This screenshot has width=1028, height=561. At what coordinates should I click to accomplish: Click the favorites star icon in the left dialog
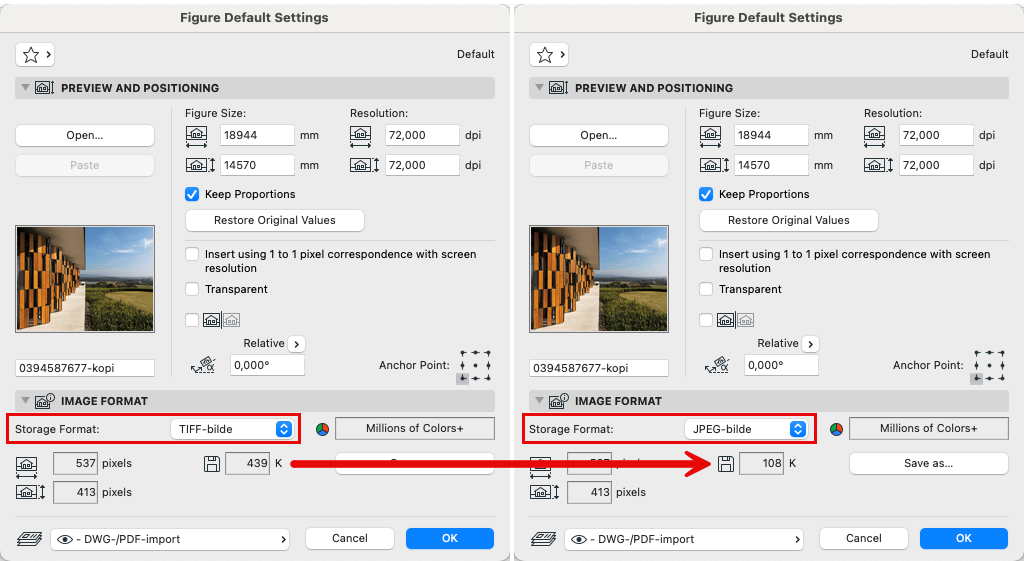(x=30, y=55)
